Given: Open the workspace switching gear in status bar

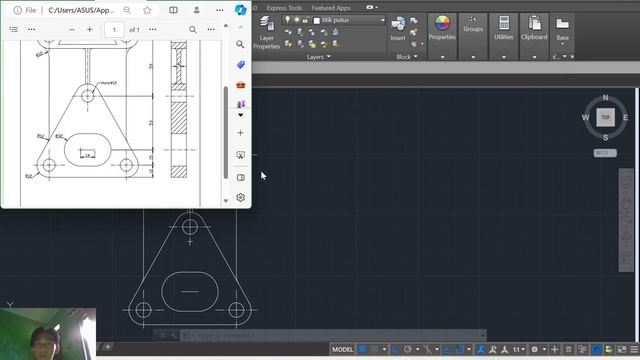Looking at the screenshot, I should click(535, 349).
